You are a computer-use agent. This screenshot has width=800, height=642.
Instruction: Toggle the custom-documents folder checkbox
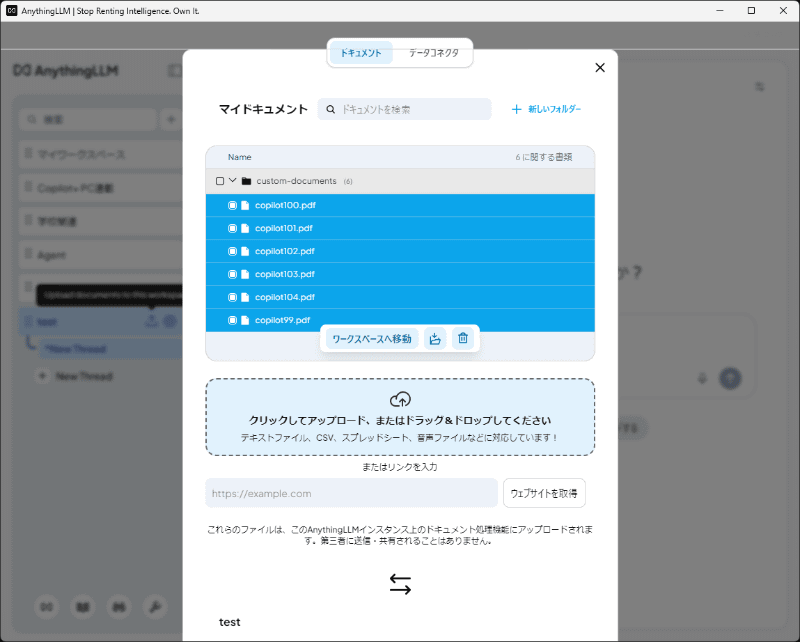click(220, 181)
